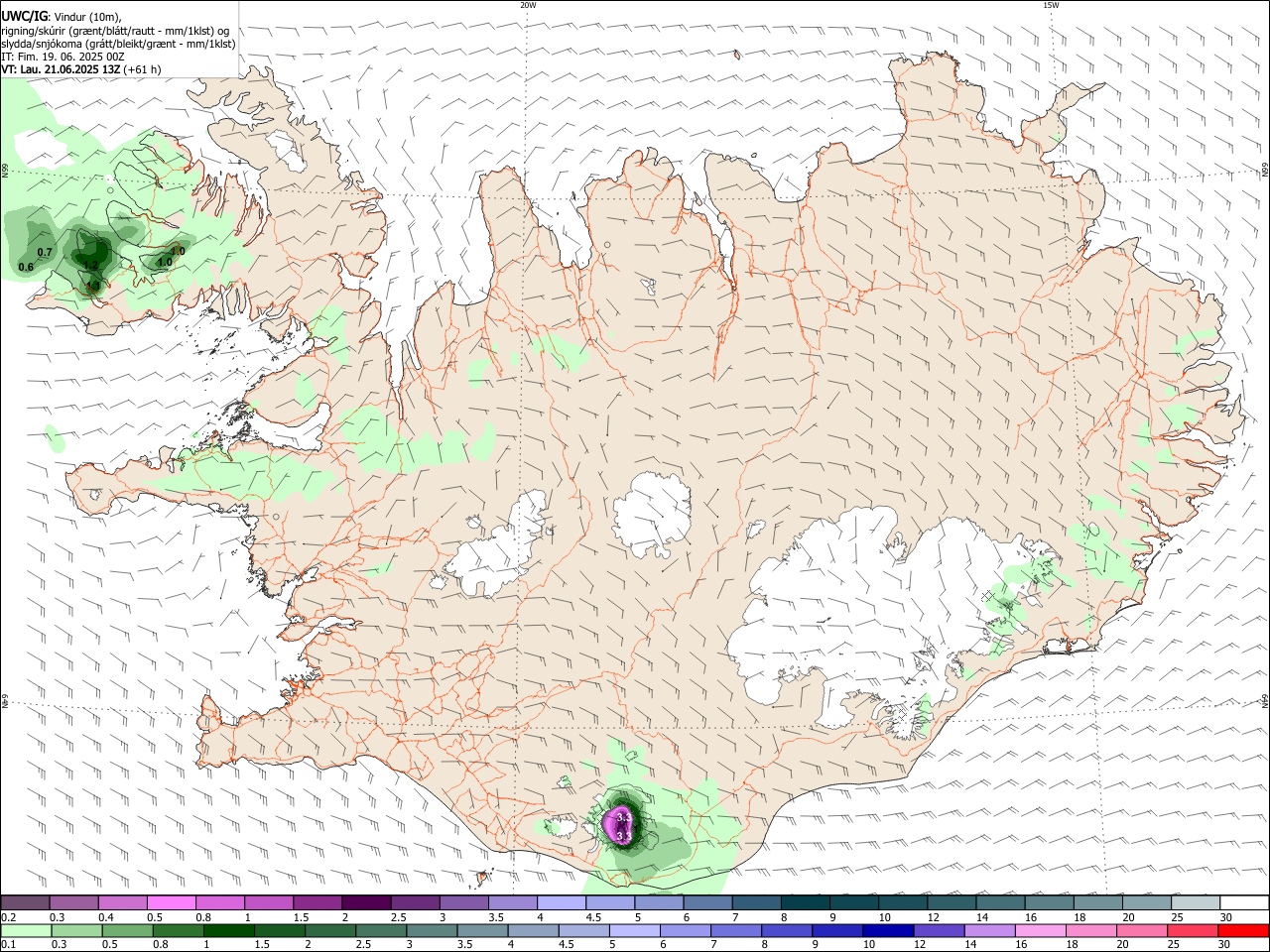Pick the pink 18 swatch in lower legend row

(1090, 931)
